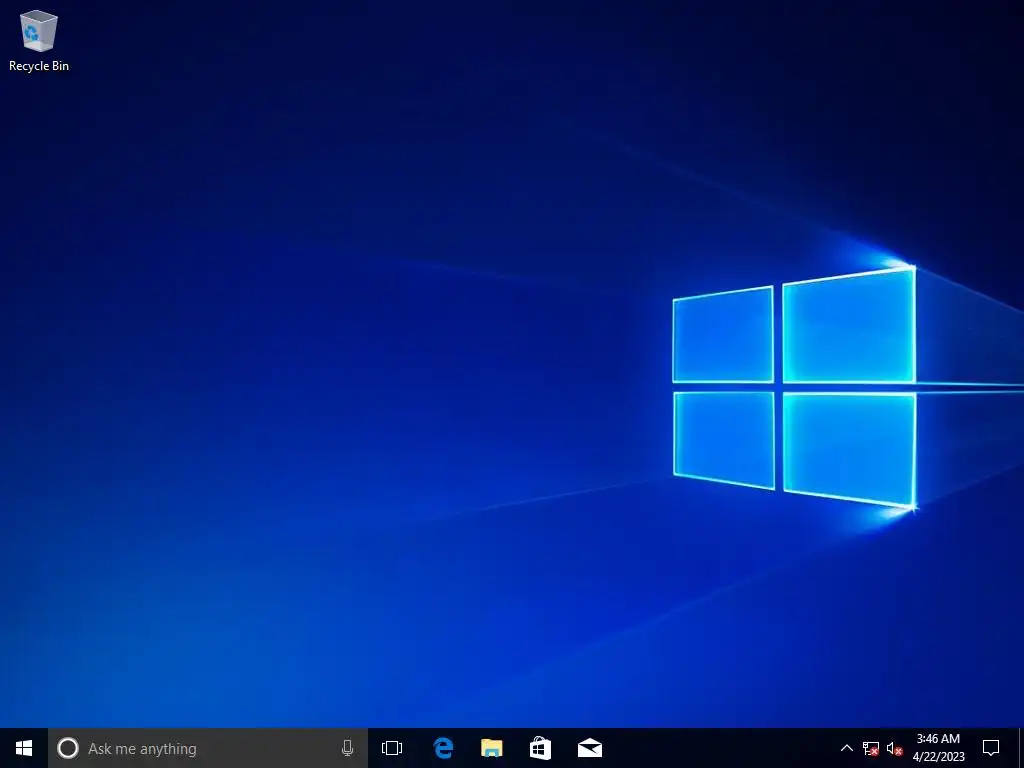1024x768 pixels.
Task: Open the Action Center notifications icon
Action: (x=991, y=748)
